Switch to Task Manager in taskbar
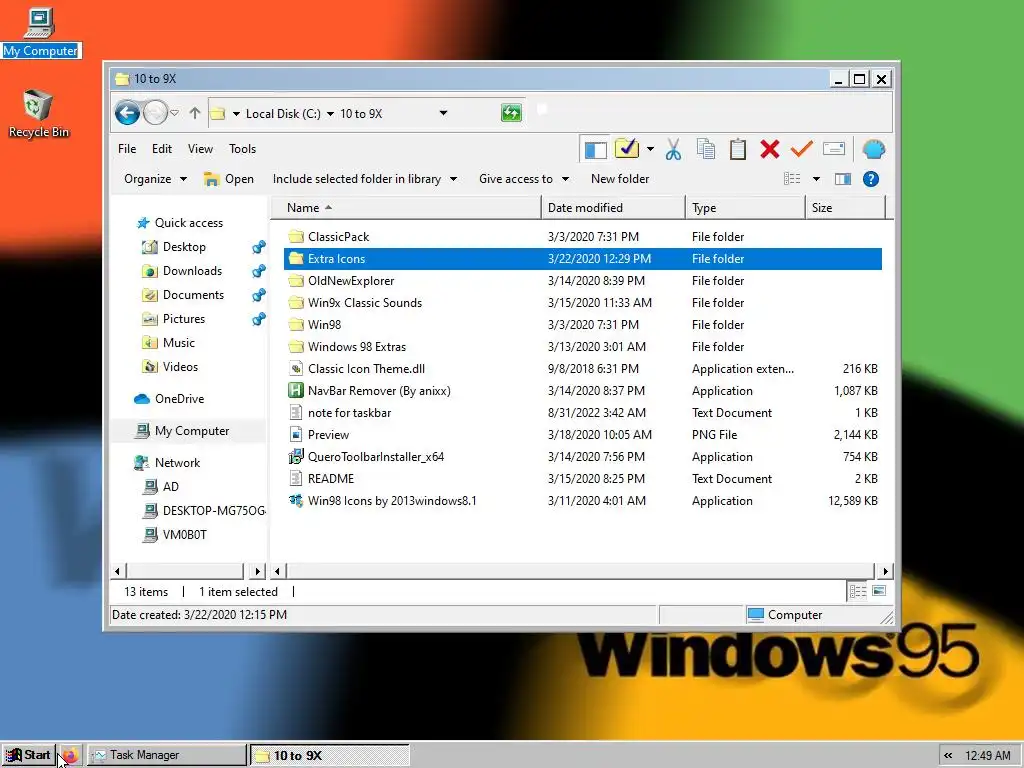Screen dimensions: 1024x768 (x=167, y=755)
